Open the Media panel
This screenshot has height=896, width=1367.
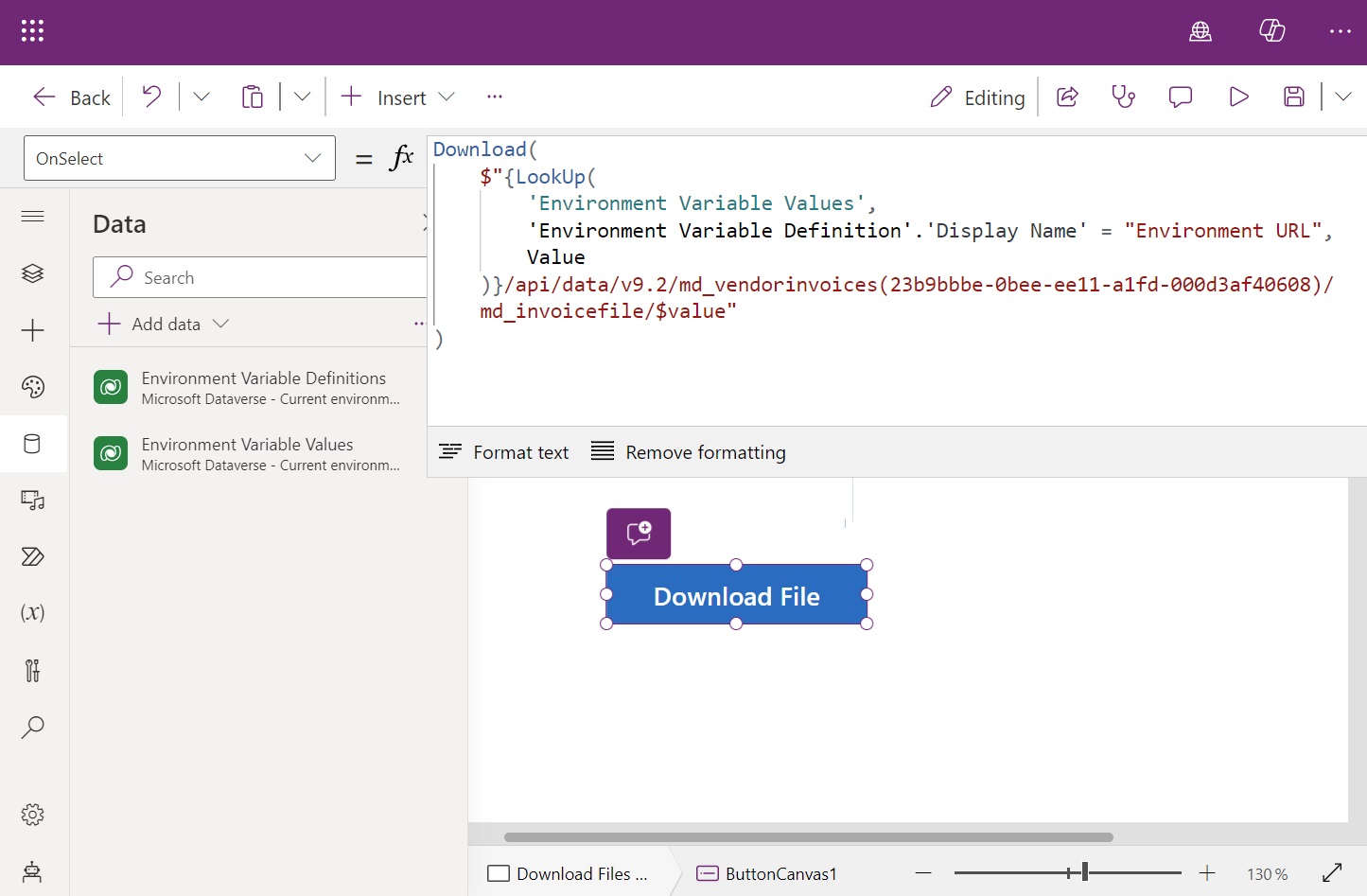(x=33, y=501)
